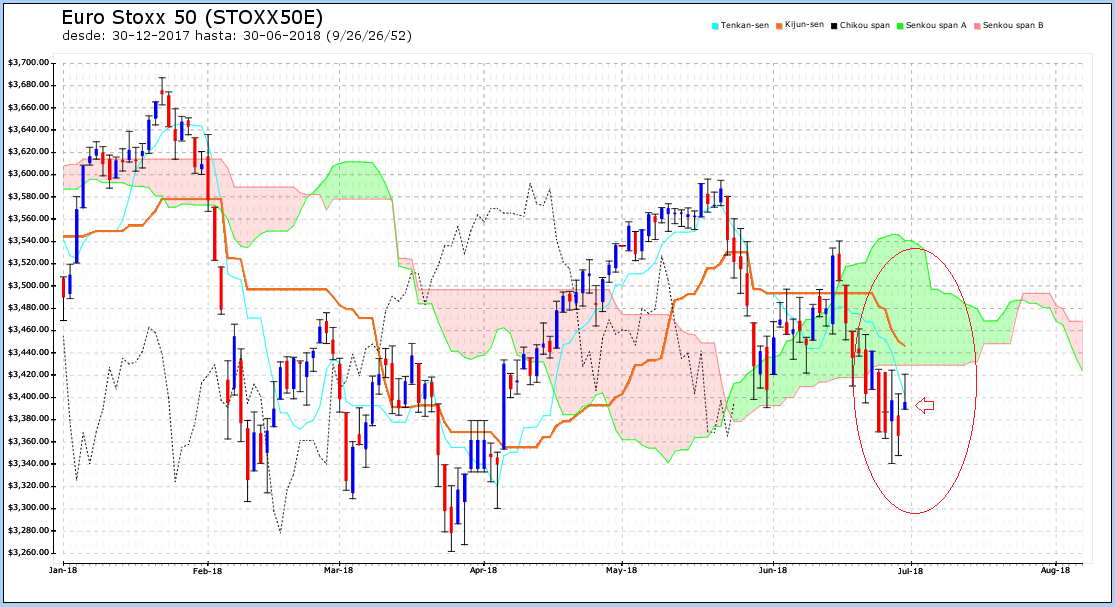Click the $3,620.00 price axis label

click(x=28, y=151)
